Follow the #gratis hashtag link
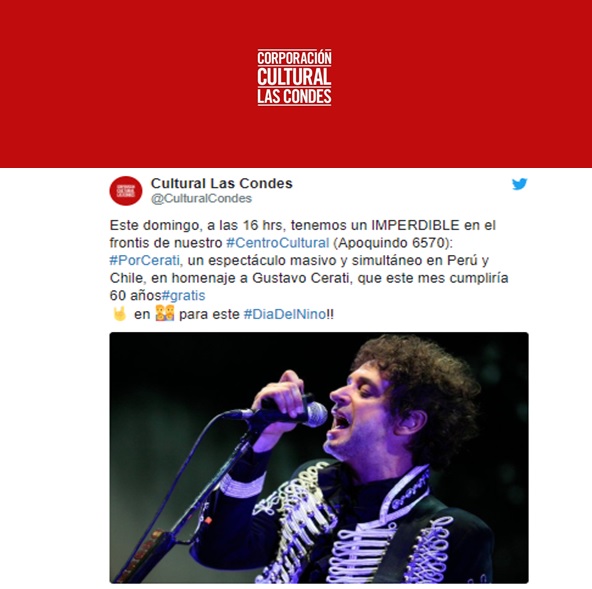 tap(183, 295)
